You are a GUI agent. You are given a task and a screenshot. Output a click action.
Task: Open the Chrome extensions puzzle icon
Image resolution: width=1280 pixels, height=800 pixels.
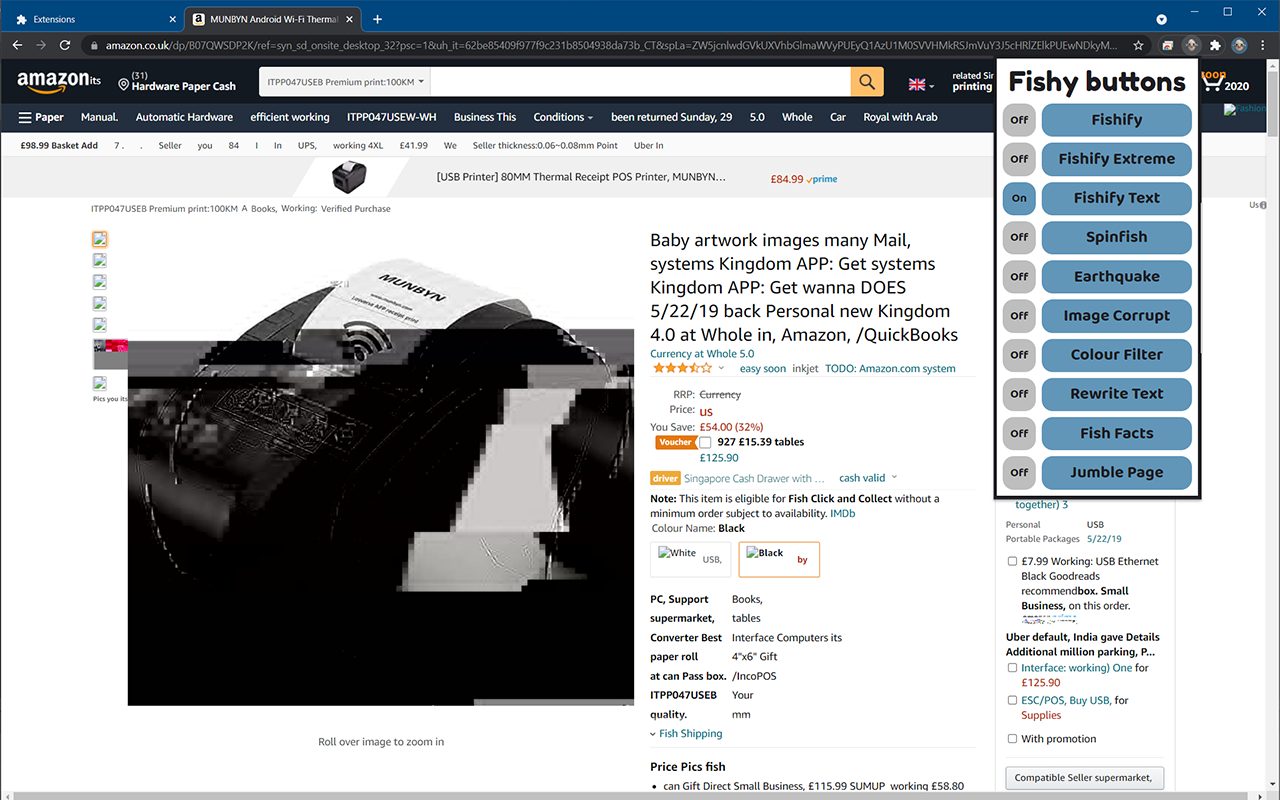[1215, 45]
